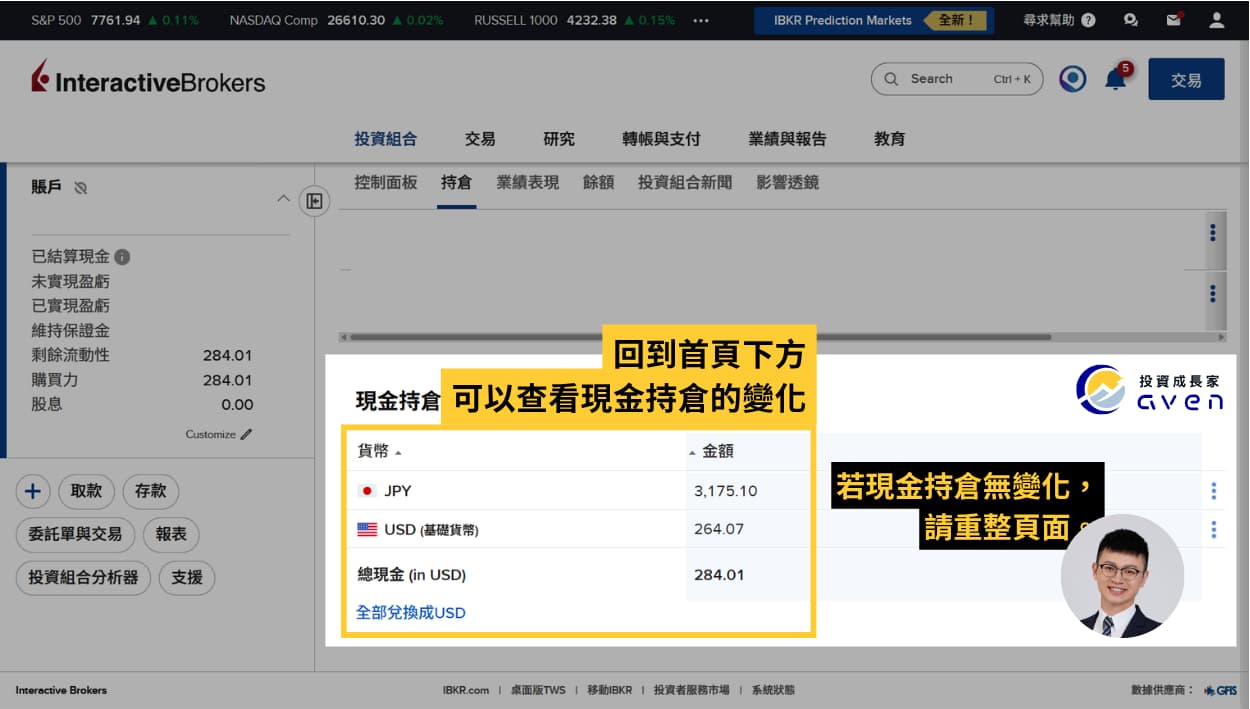This screenshot has height=709, width=1250.
Task: Open the Interactive Brokers logo home link
Action: (148, 78)
